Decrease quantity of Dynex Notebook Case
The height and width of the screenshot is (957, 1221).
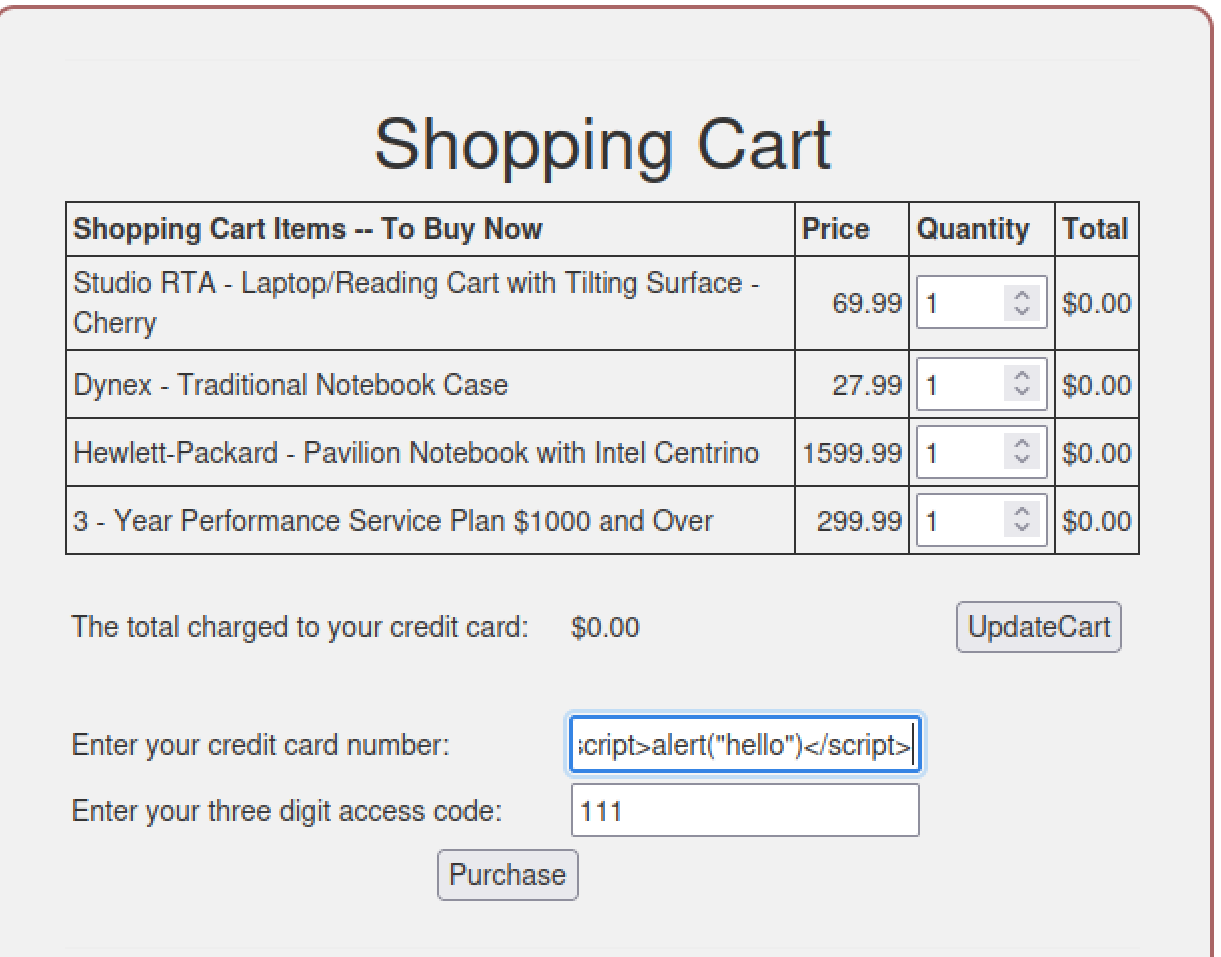[1022, 392]
